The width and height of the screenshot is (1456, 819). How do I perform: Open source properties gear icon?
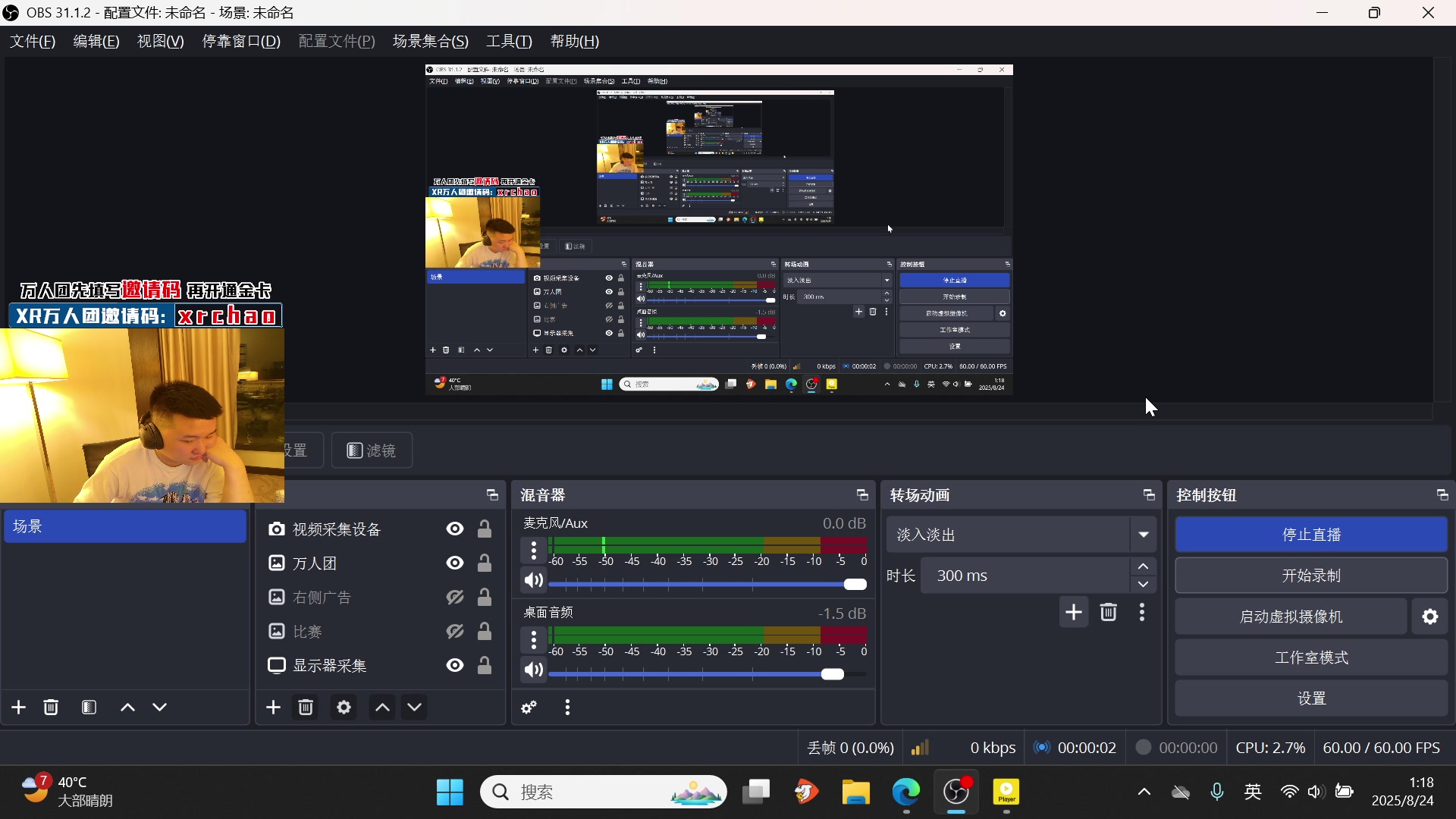(344, 708)
